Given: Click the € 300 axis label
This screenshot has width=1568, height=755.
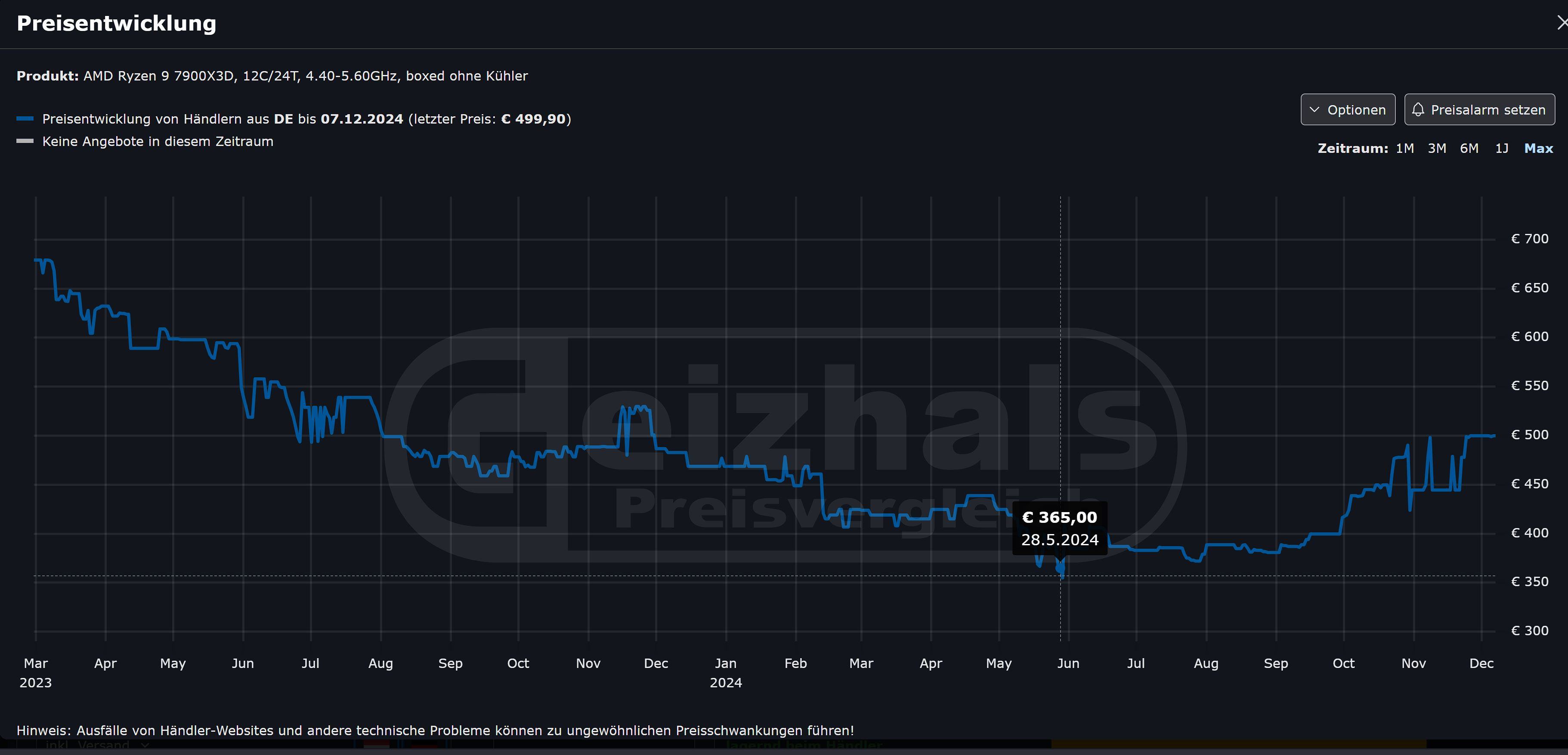Looking at the screenshot, I should 1530,631.
